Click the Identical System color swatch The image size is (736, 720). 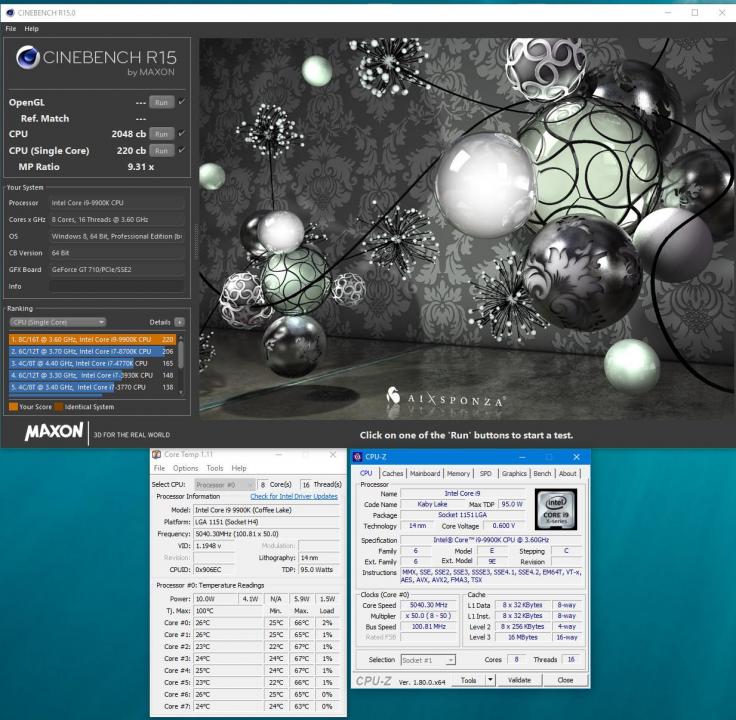(59, 407)
